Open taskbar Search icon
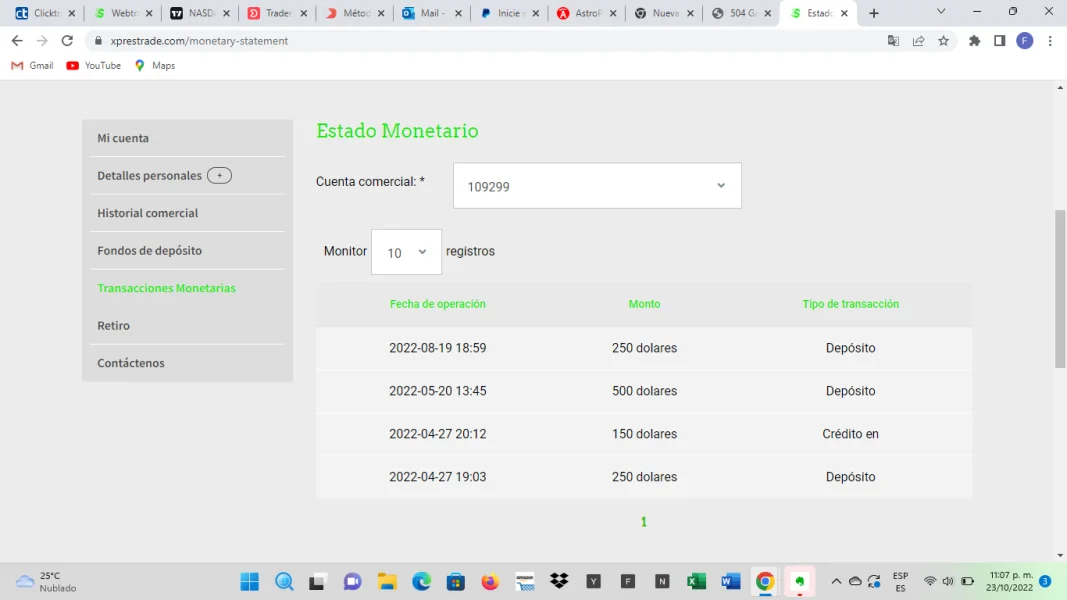The width and height of the screenshot is (1067, 600). (284, 582)
